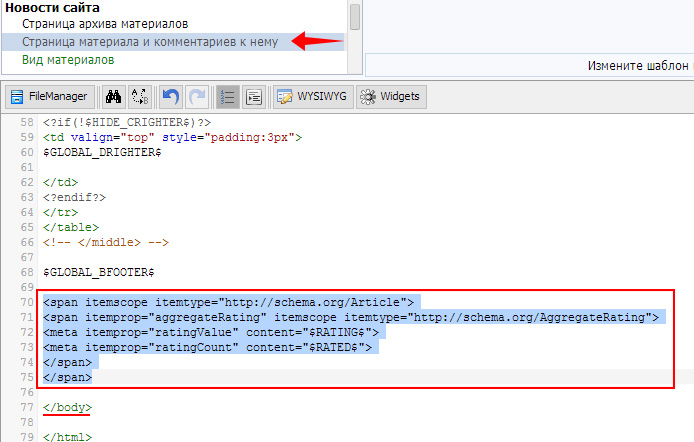Screen dimensions: 694x442
Task: Click the $GLOBAL_DRIGHTER$ code line
Action: 102,152
